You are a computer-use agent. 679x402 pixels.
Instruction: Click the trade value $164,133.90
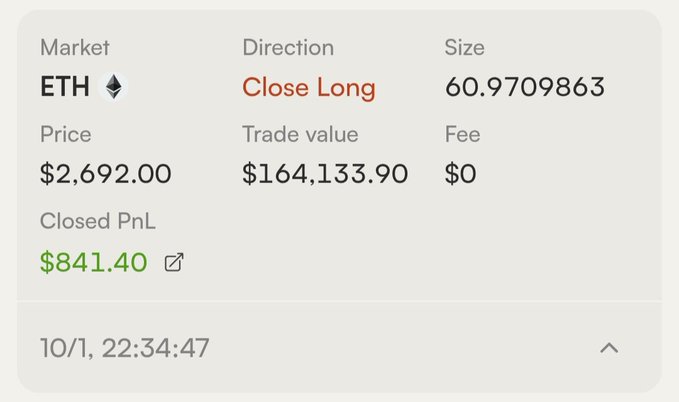[325, 174]
